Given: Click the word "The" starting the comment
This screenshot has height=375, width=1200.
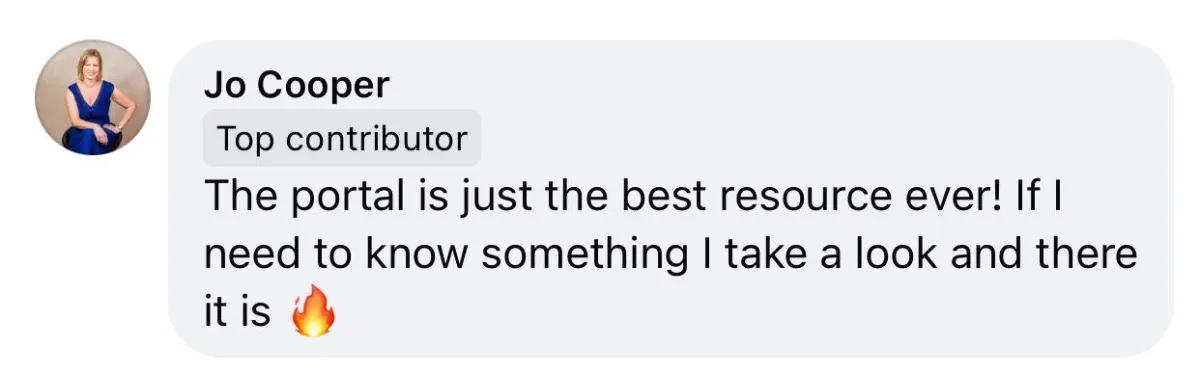Looking at the screenshot, I should pos(240,197).
